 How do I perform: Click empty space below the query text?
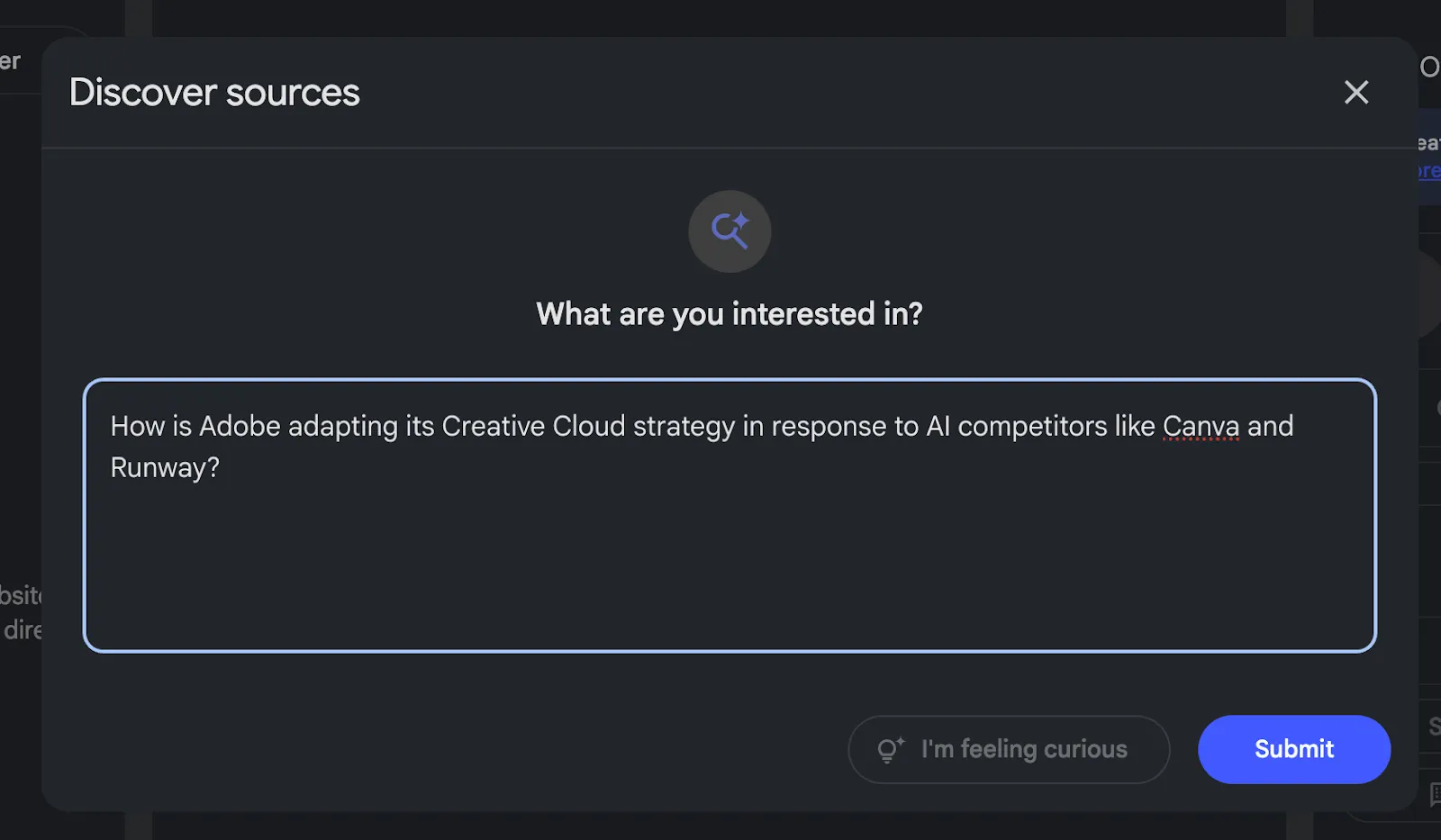730,567
